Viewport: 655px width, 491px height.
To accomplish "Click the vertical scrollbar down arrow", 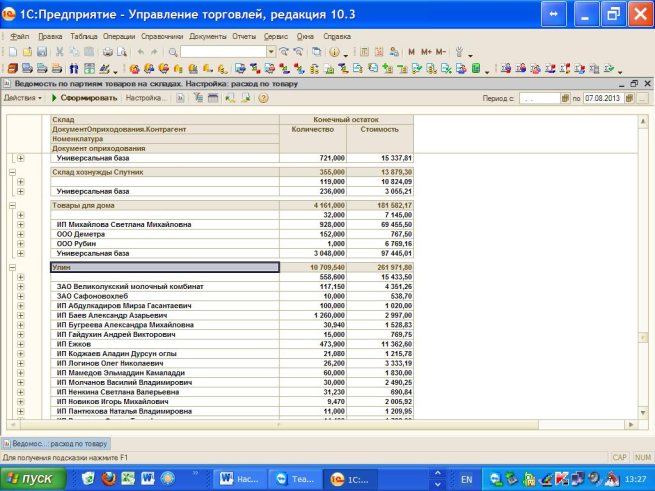I will pos(643,413).
